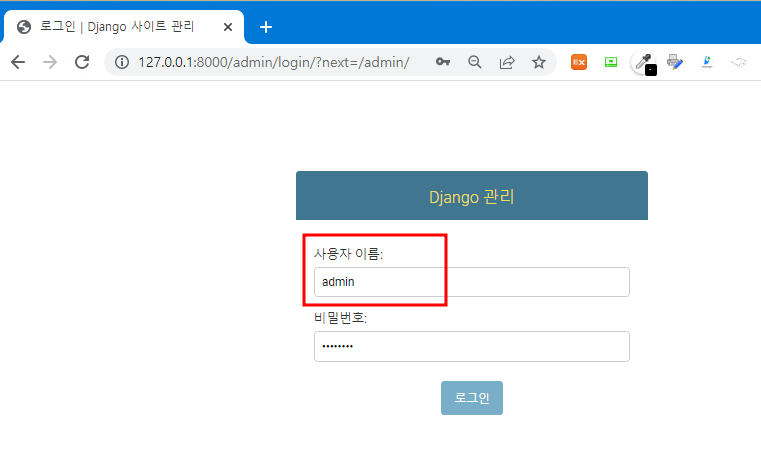Open the green screen-capture extension
The image size is (761, 469).
(x=611, y=62)
